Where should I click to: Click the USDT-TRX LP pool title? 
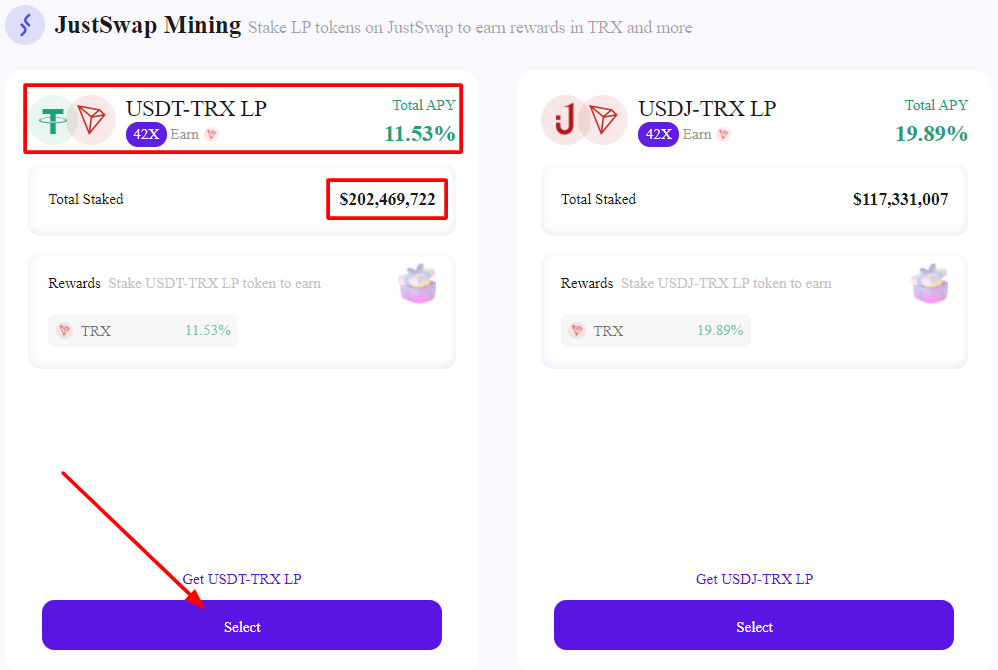pyautogui.click(x=196, y=108)
